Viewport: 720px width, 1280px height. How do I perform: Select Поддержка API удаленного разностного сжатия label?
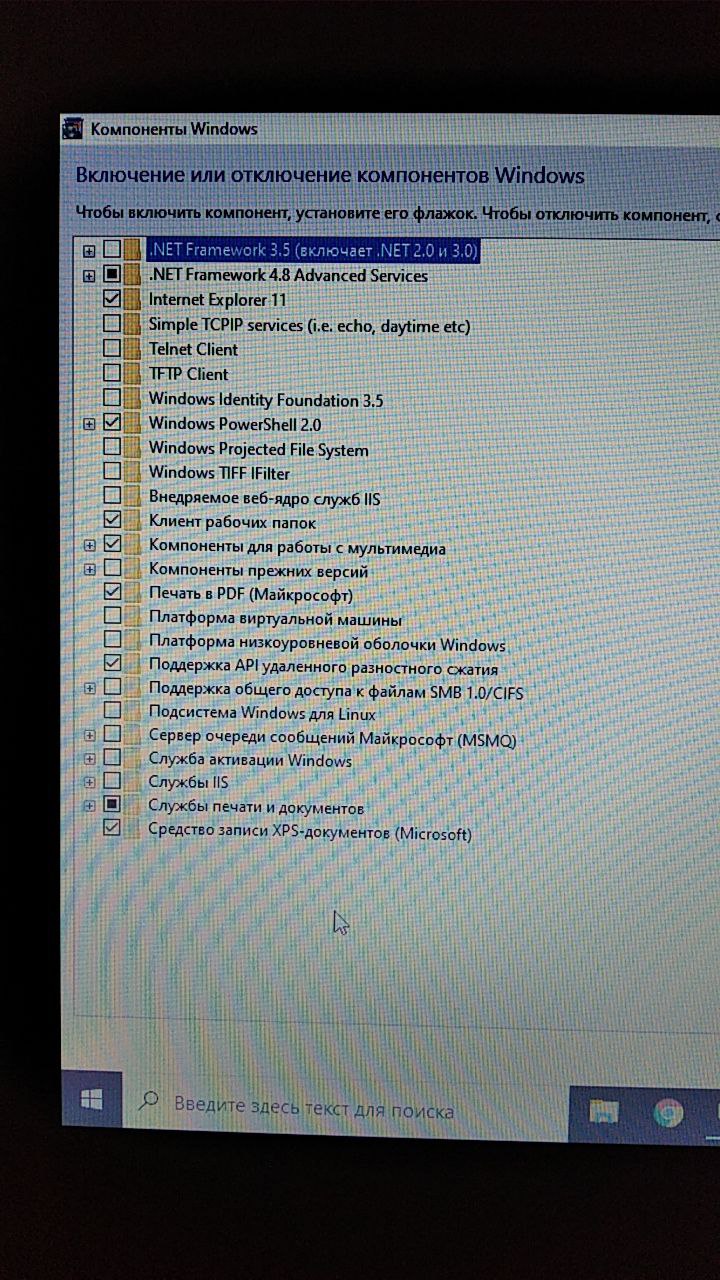pos(323,667)
